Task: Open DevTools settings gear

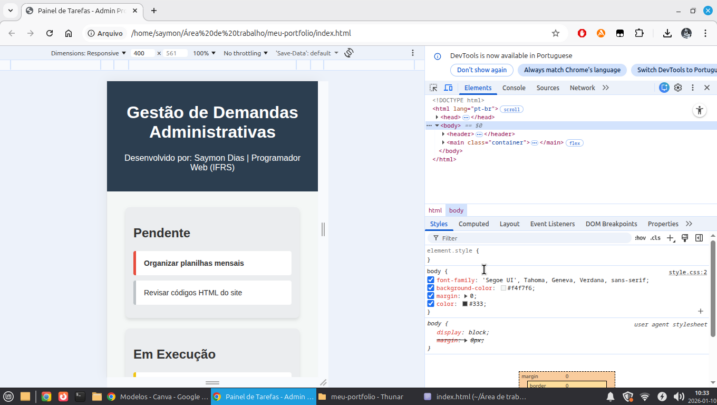Action: [677, 88]
